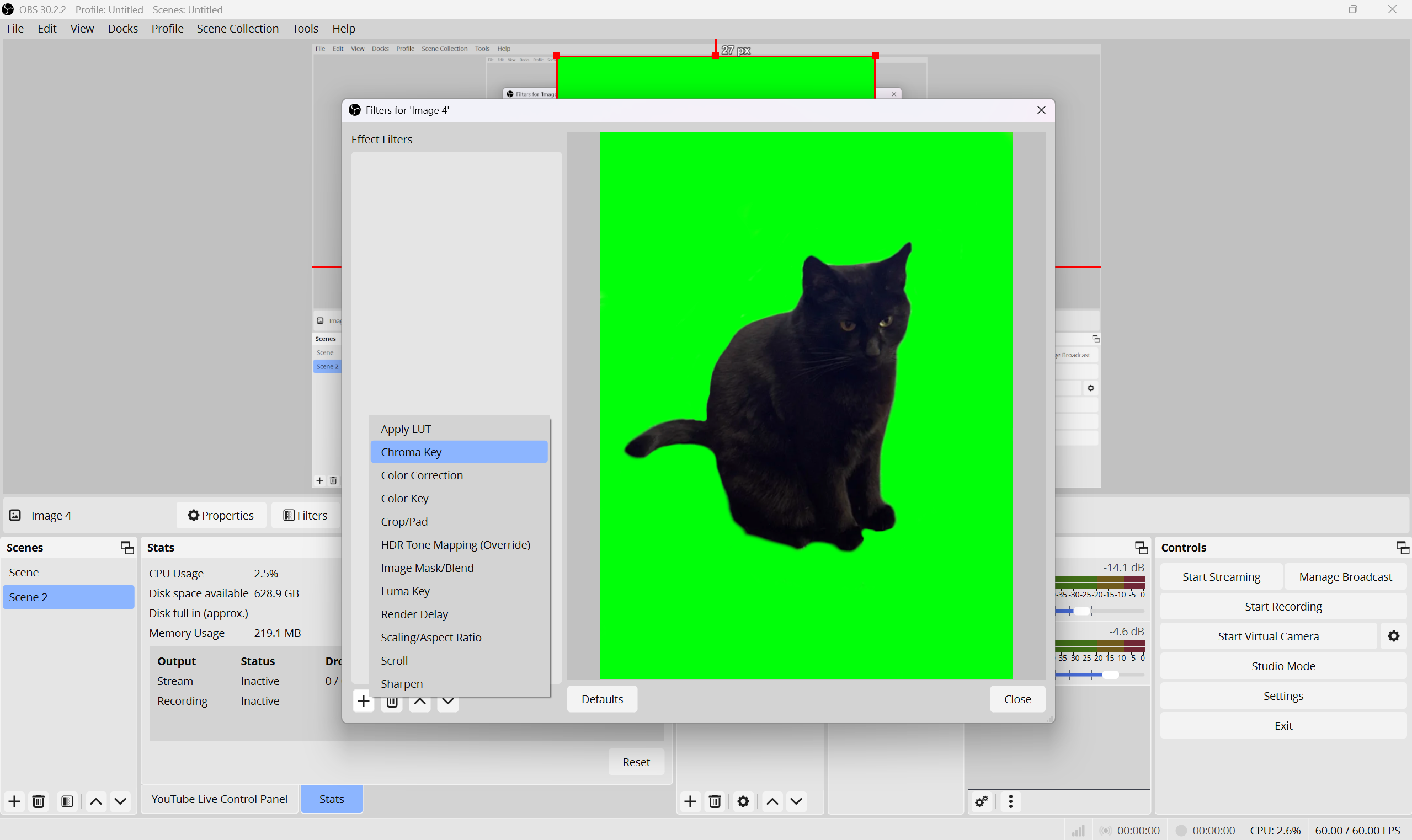Open Settings from Controls dock
1412x840 pixels.
(x=1283, y=696)
